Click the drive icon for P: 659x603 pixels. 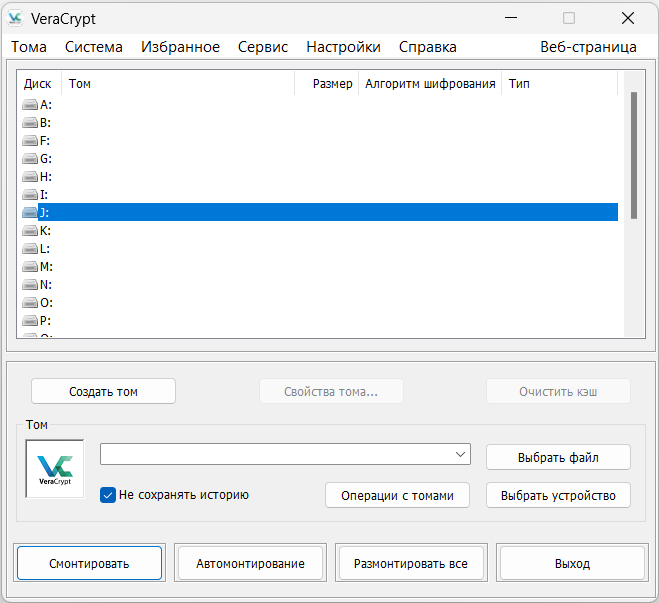coord(30,321)
